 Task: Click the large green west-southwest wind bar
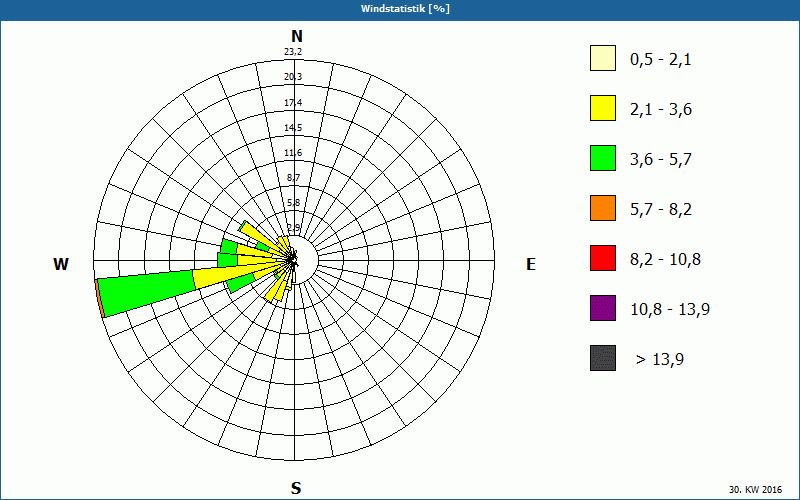pos(148,292)
